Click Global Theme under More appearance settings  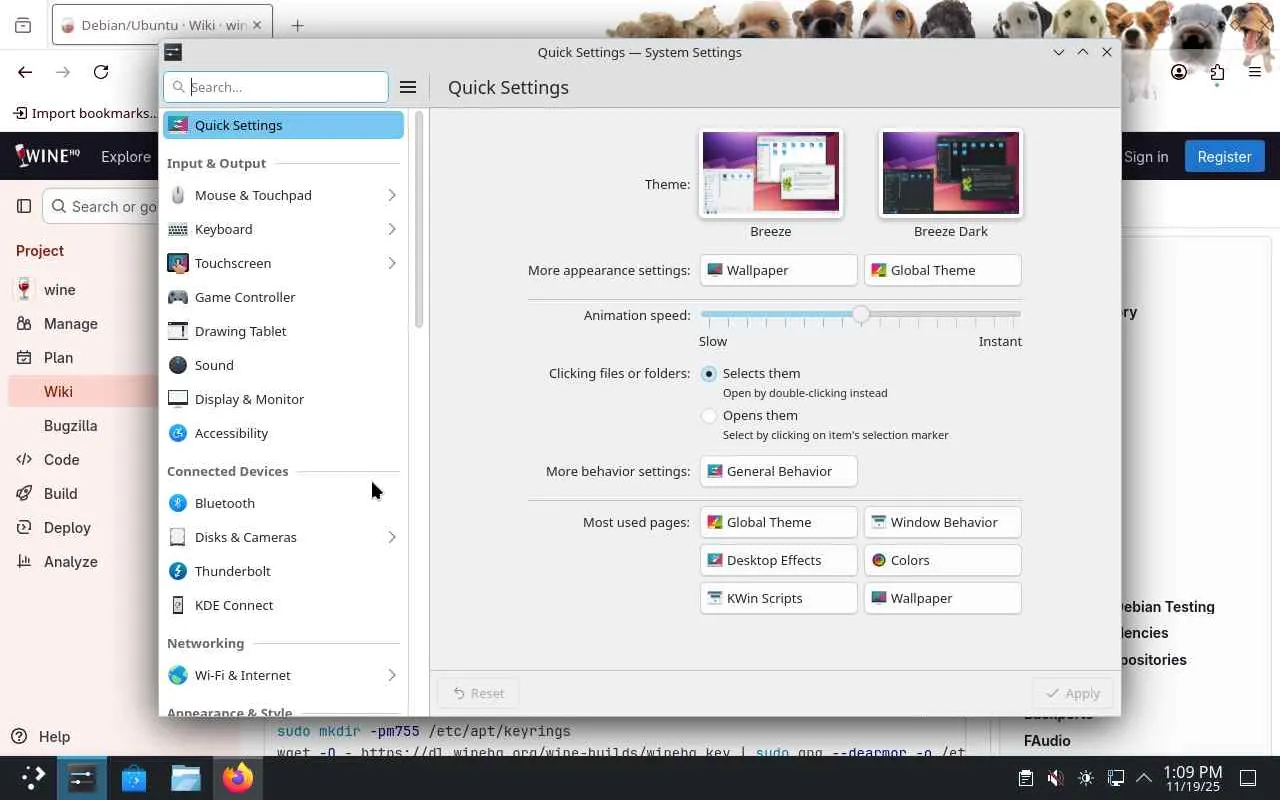point(943,270)
